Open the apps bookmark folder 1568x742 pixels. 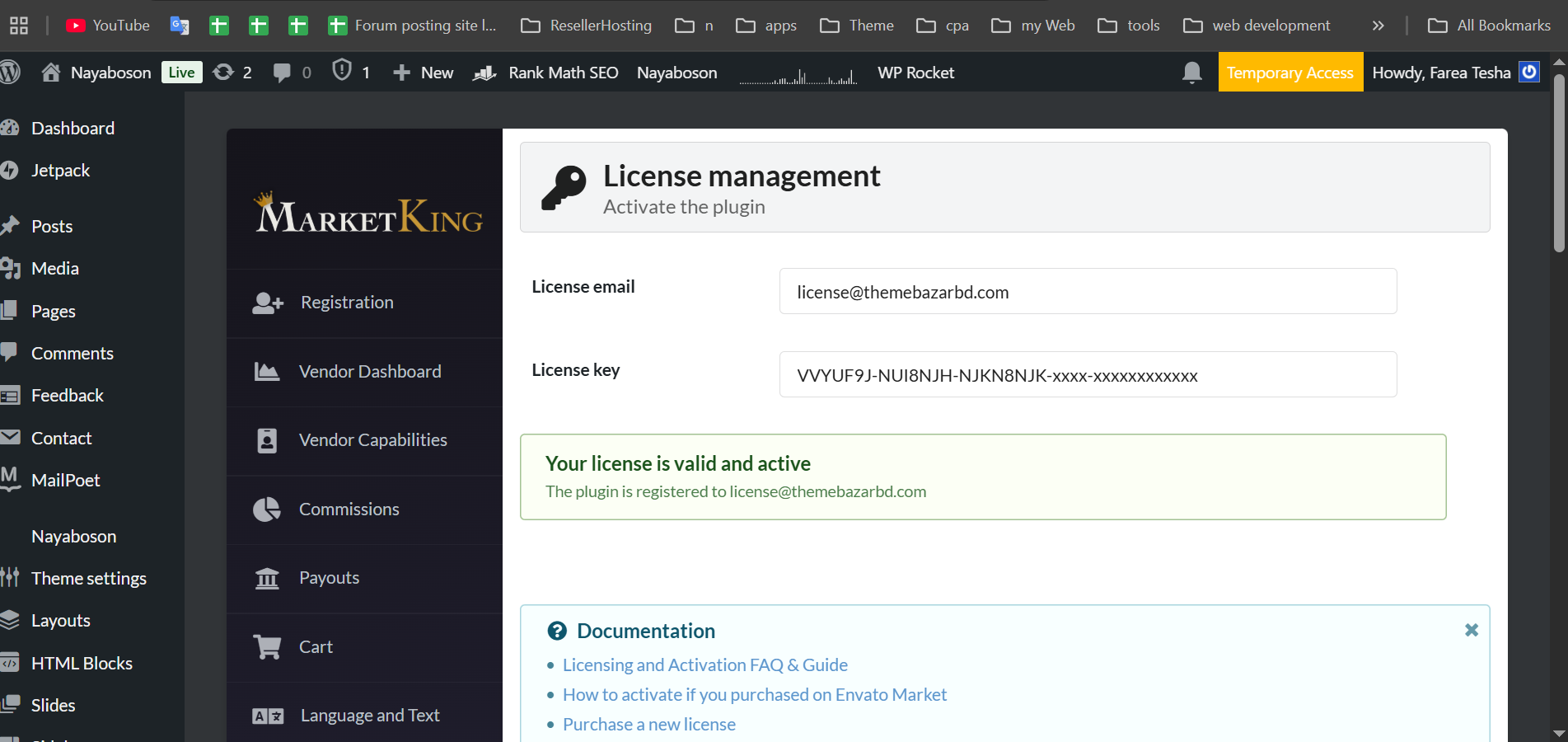(x=766, y=26)
